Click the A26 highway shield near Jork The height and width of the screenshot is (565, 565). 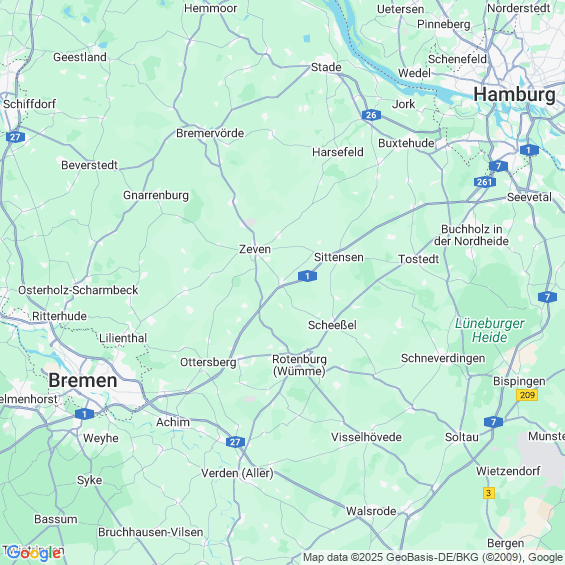[371, 115]
